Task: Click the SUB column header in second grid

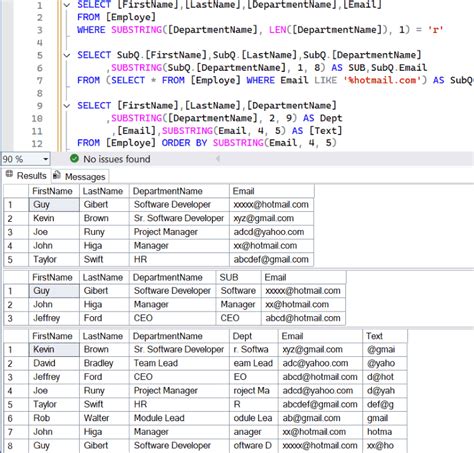Action: pos(239,277)
